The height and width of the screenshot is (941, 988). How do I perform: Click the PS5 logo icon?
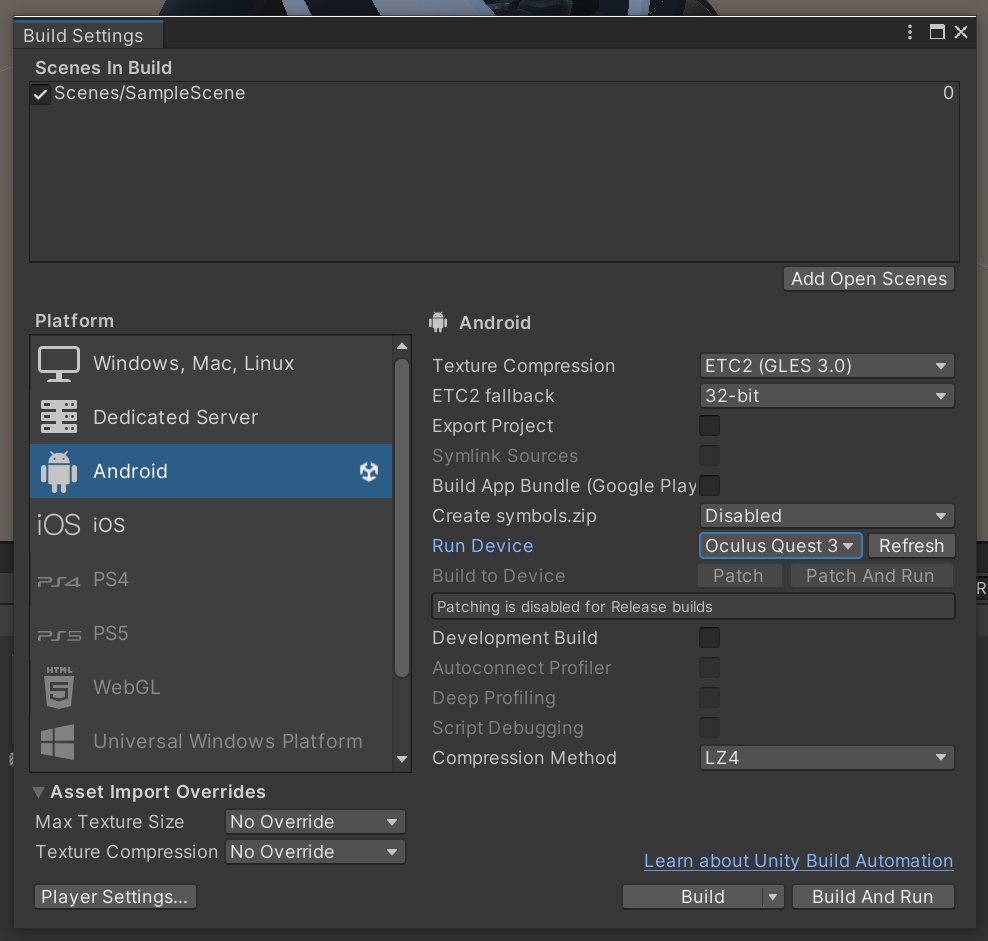pyautogui.click(x=59, y=635)
